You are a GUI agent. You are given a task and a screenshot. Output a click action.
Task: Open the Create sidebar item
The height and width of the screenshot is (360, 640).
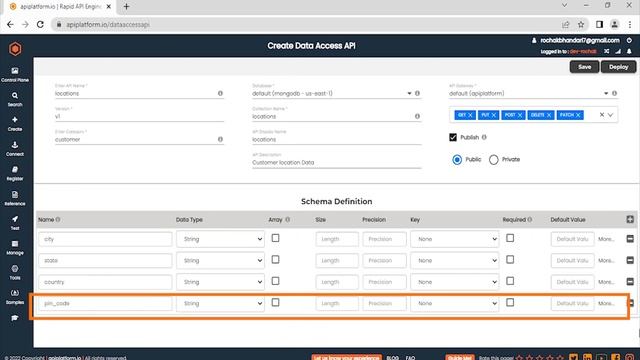(15, 124)
